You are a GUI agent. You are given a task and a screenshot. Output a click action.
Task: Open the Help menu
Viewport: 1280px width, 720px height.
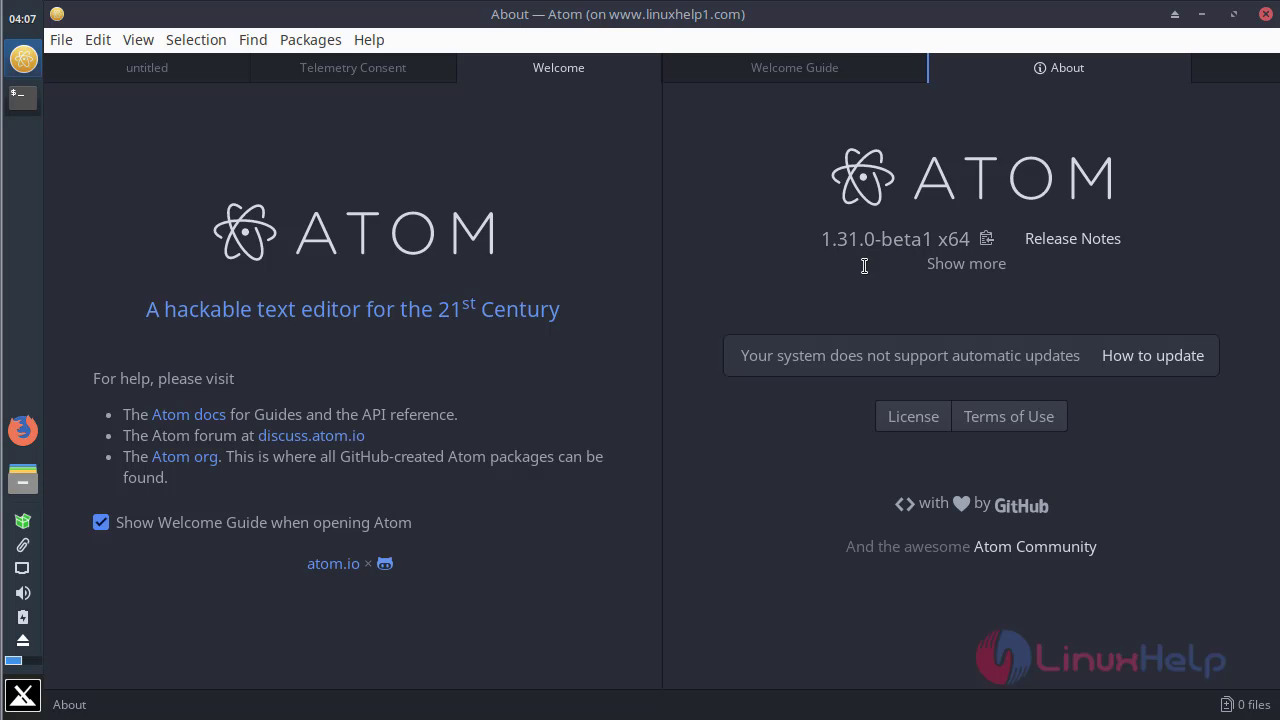pyautogui.click(x=369, y=39)
